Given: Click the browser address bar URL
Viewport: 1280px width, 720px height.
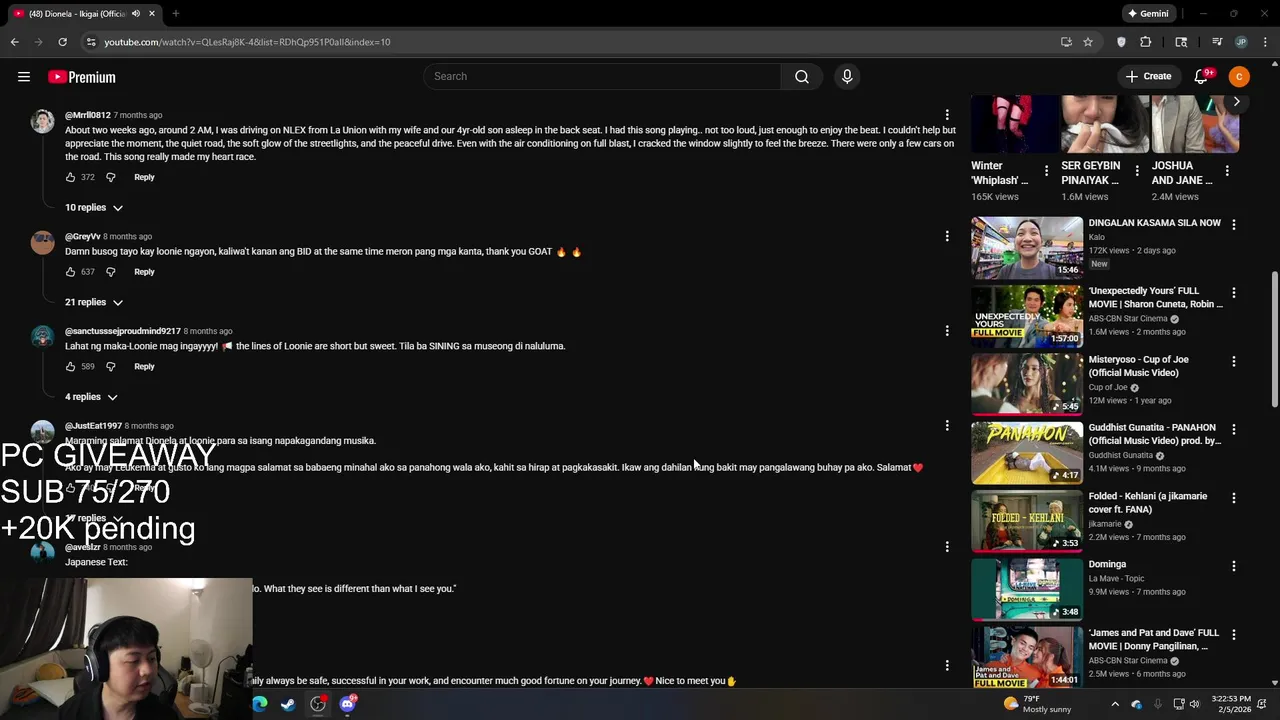Looking at the screenshot, I should [247, 42].
